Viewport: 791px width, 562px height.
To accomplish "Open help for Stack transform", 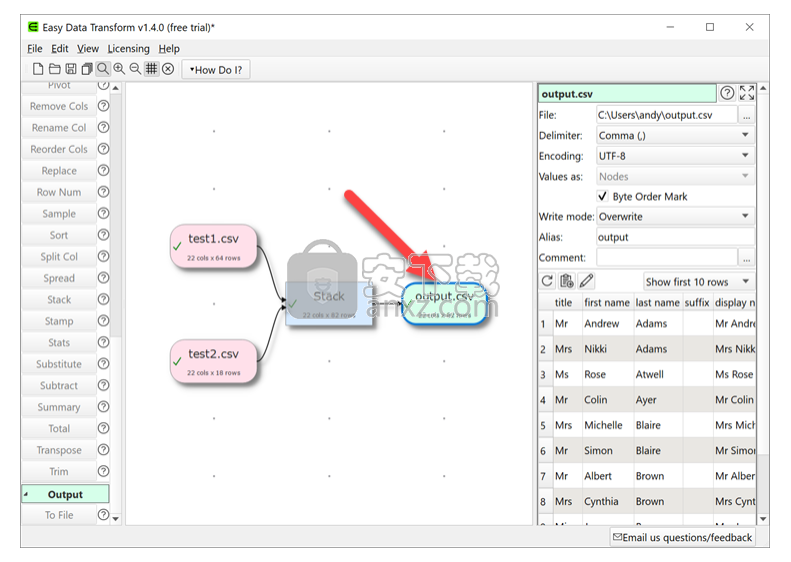I will coord(103,299).
